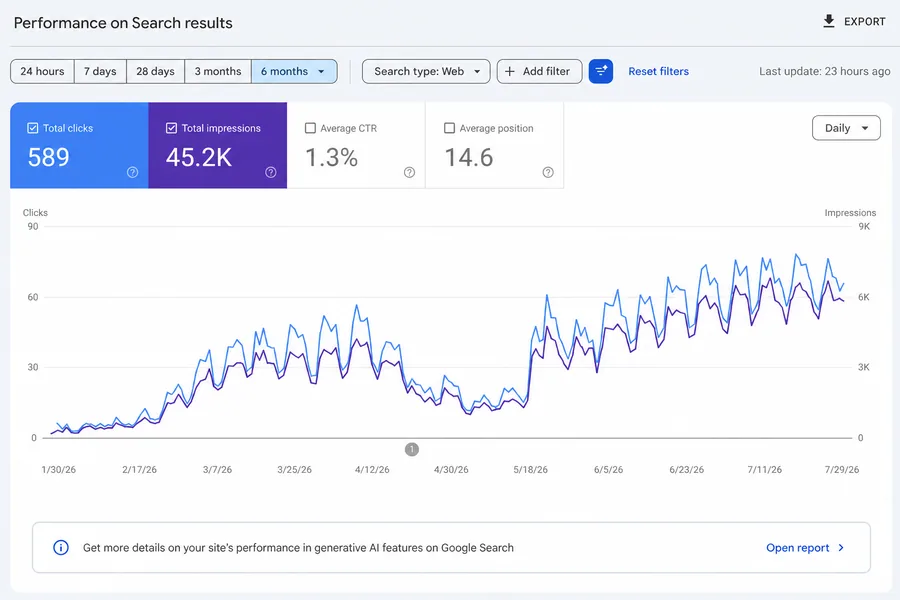Click the annotation marker 1 on chart timeline
The width and height of the screenshot is (900, 600).
point(412,449)
